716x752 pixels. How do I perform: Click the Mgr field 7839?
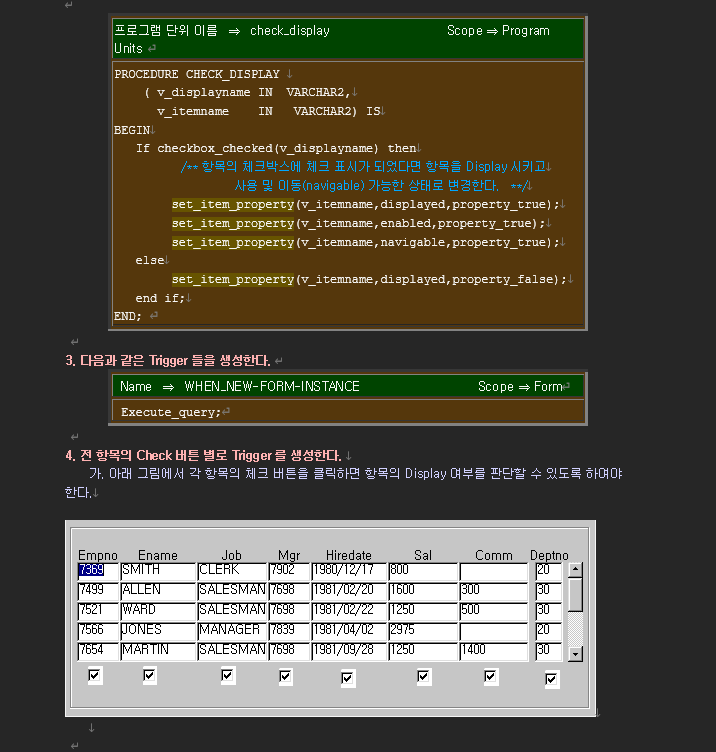click(x=289, y=631)
